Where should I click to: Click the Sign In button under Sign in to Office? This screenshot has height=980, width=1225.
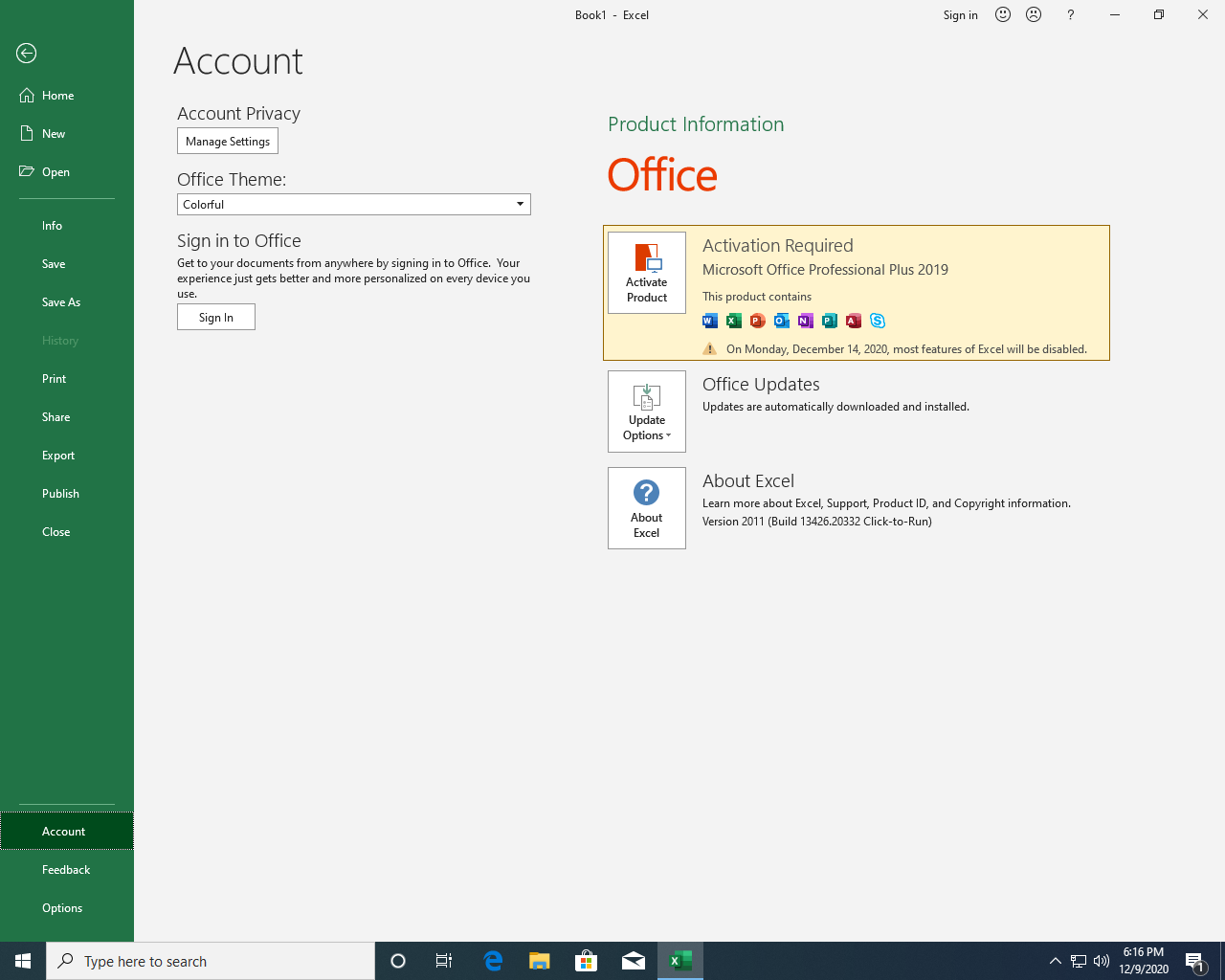[216, 317]
